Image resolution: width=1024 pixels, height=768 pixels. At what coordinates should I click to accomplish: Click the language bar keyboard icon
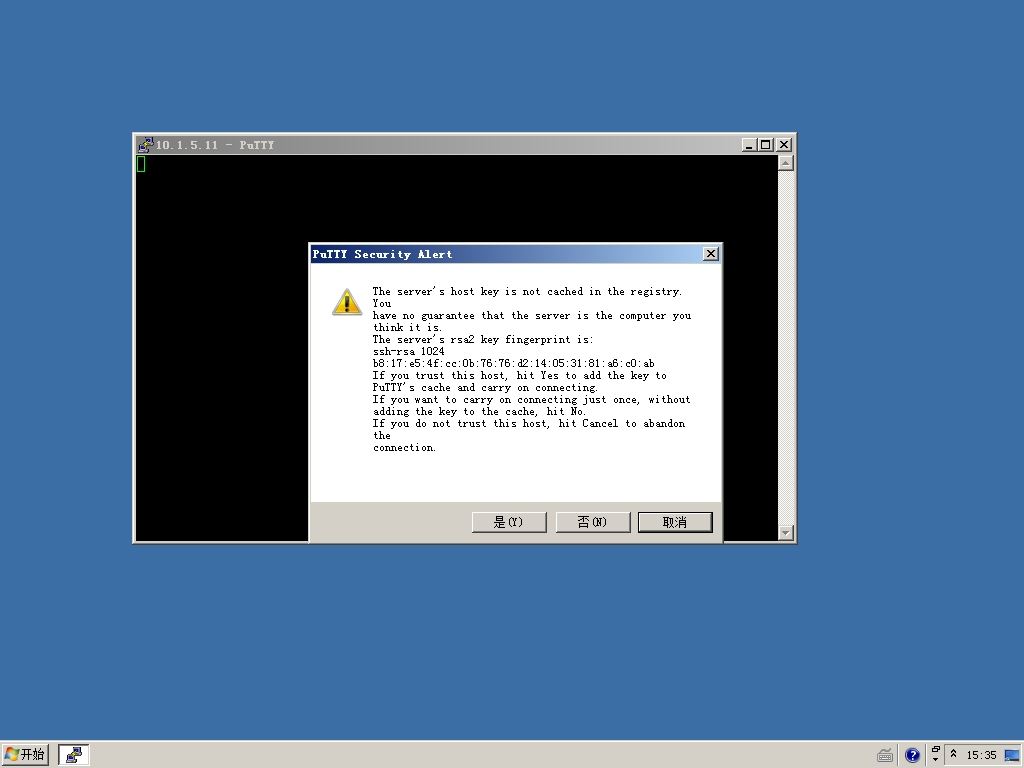pyautogui.click(x=885, y=756)
